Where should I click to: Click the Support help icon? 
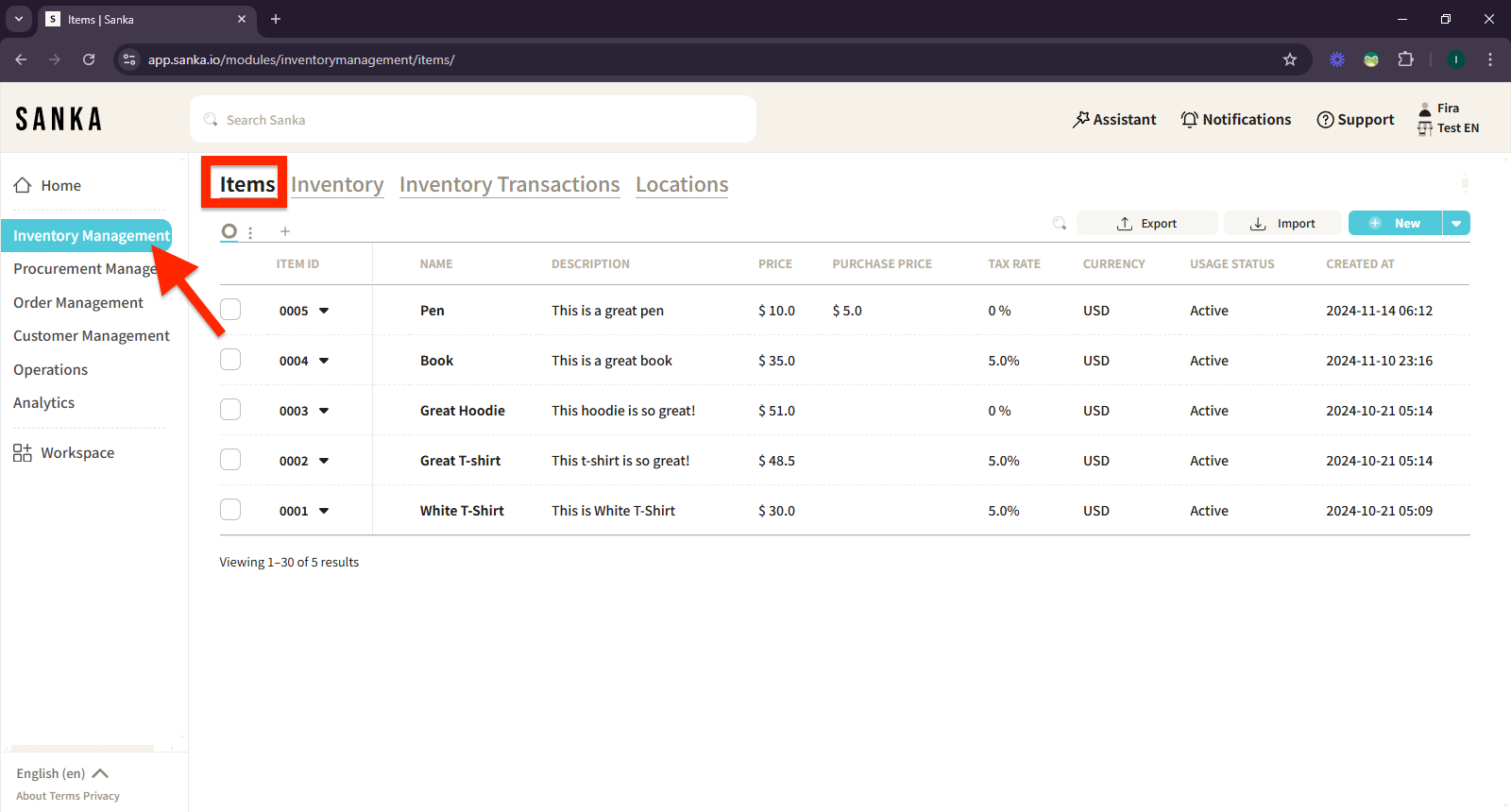pos(1325,119)
